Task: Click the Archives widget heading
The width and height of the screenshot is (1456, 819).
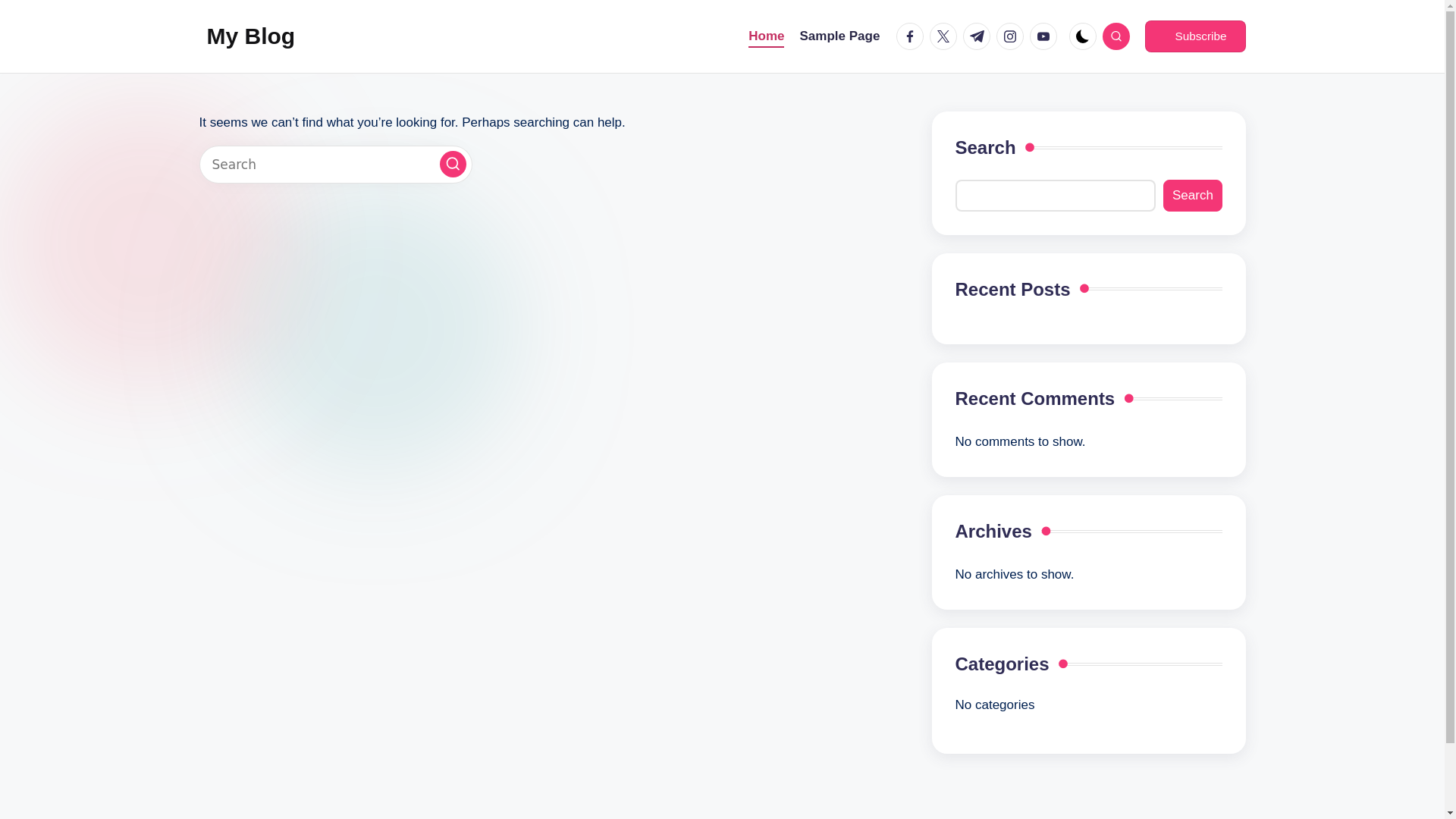Action: (993, 531)
